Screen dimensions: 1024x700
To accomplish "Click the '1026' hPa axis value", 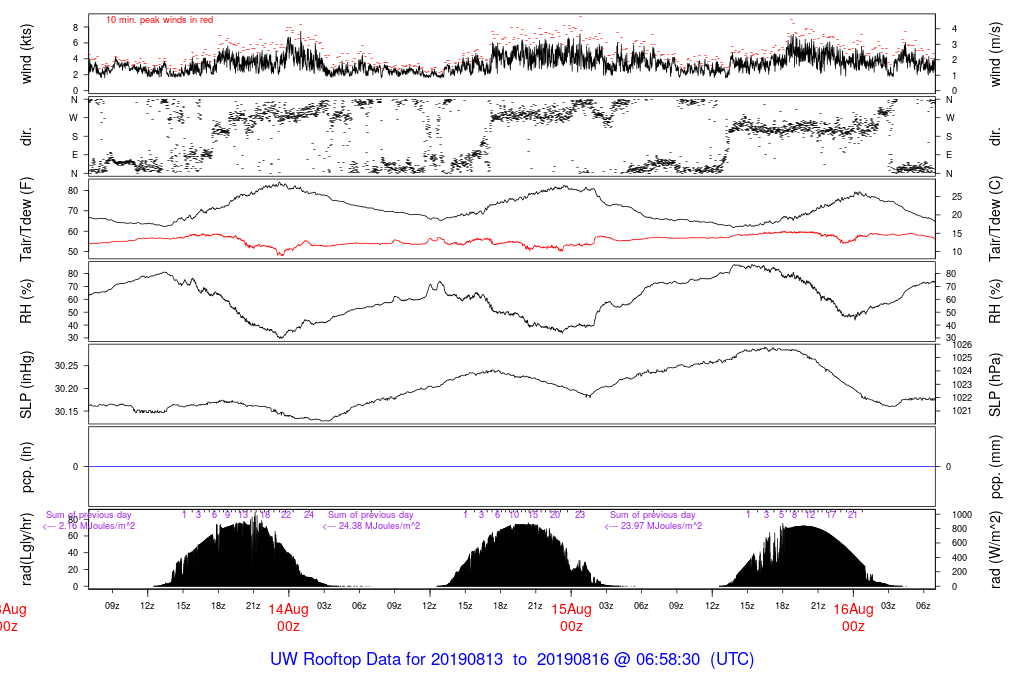I will 962,345.
